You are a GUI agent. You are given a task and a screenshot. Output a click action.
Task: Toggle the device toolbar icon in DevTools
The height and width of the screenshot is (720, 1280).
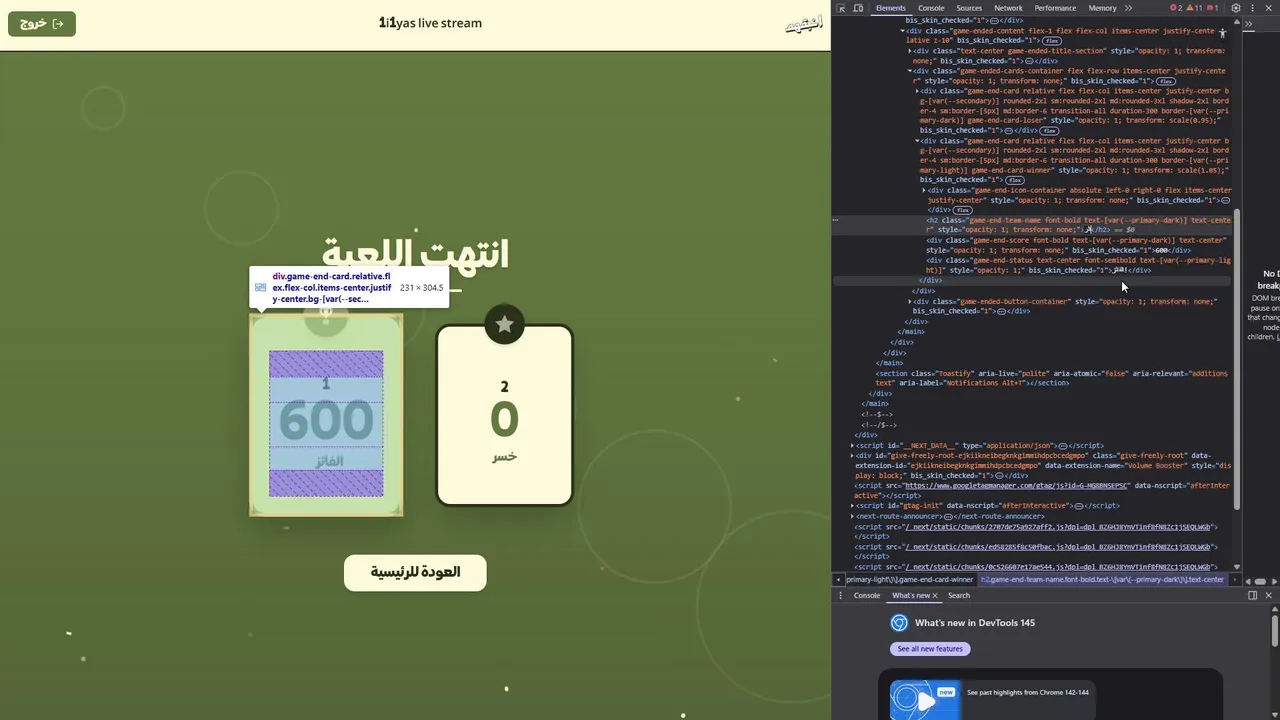pyautogui.click(x=857, y=8)
